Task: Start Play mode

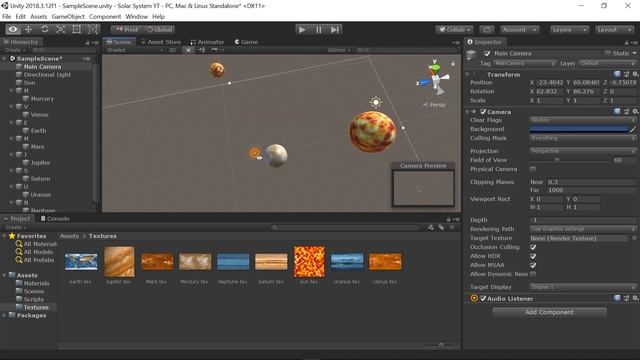Action: coord(302,29)
